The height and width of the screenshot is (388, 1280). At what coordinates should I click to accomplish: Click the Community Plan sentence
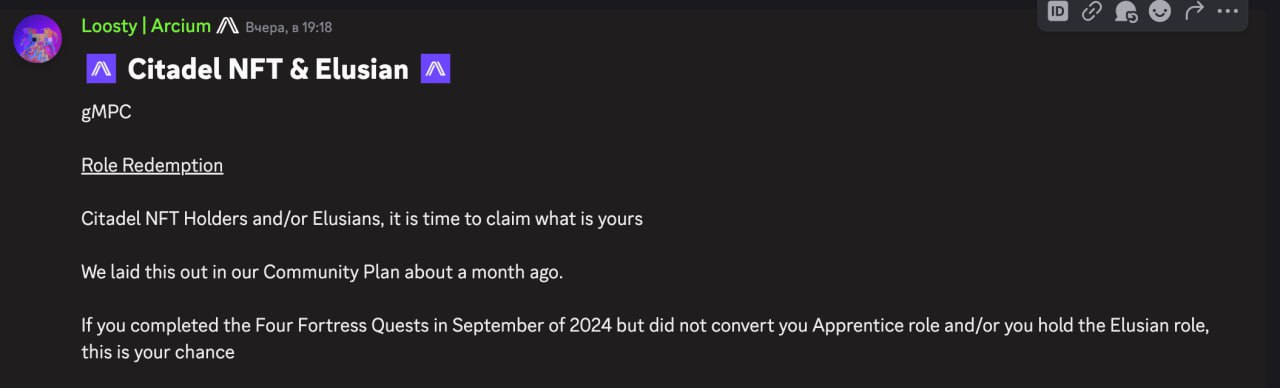(x=322, y=272)
